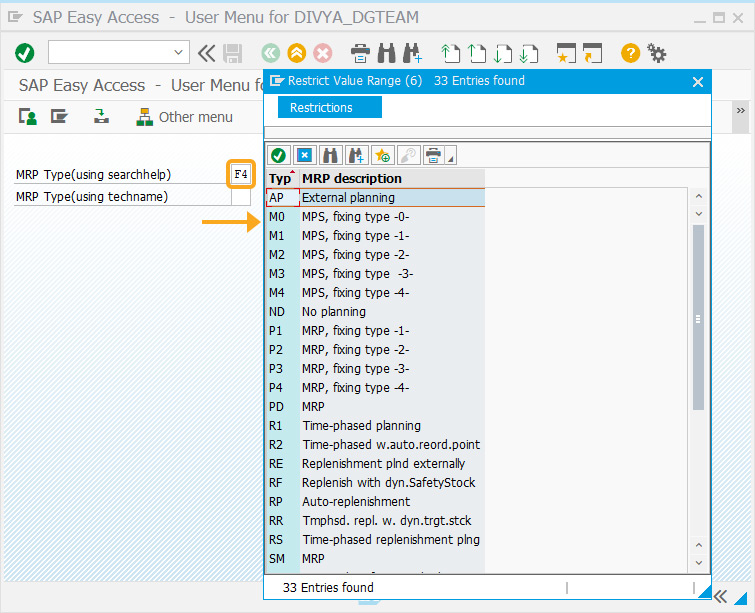The image size is (755, 613).
Task: Select M1 MPS, fixing type -1- row
Action: pos(376,235)
